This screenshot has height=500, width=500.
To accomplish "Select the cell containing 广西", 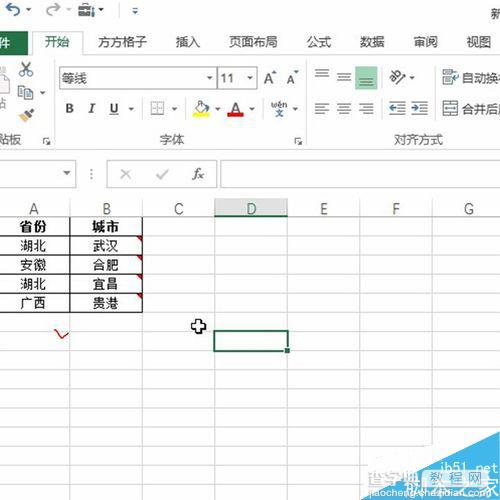I will (x=34, y=303).
